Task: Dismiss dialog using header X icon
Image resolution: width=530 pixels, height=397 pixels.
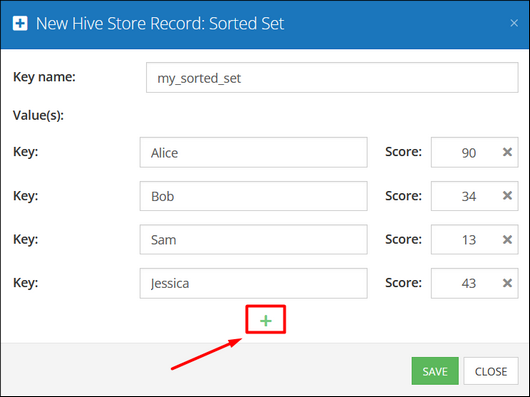Action: (x=514, y=23)
